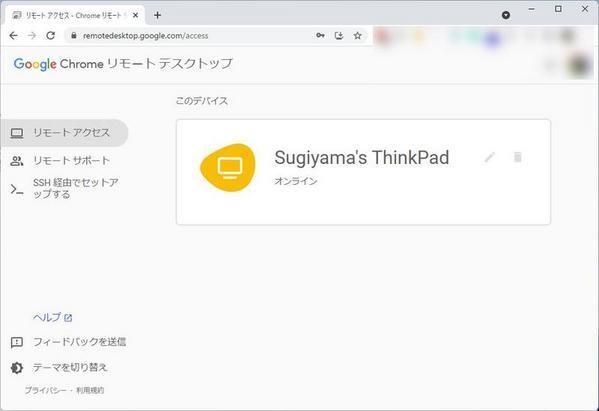Screen dimensions: 599x411
Task: Click フィードバックを送信
Action: click(x=79, y=341)
